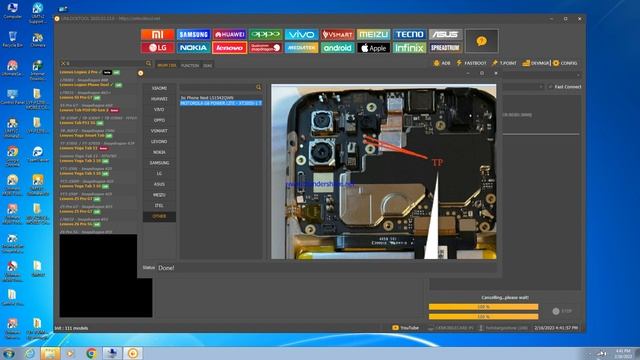The width and height of the screenshot is (640, 360).
Task: Clear search with the X icon
Action: pos(63,63)
